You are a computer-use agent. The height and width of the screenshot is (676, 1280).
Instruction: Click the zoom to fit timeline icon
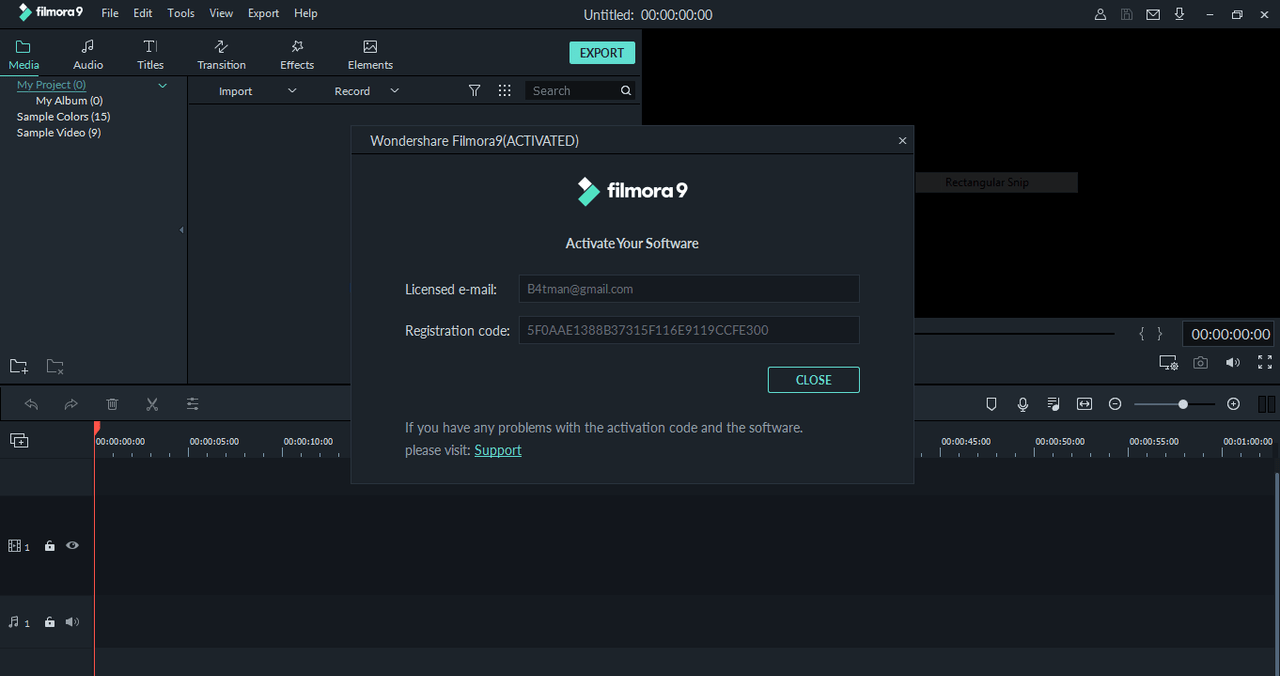1084,404
